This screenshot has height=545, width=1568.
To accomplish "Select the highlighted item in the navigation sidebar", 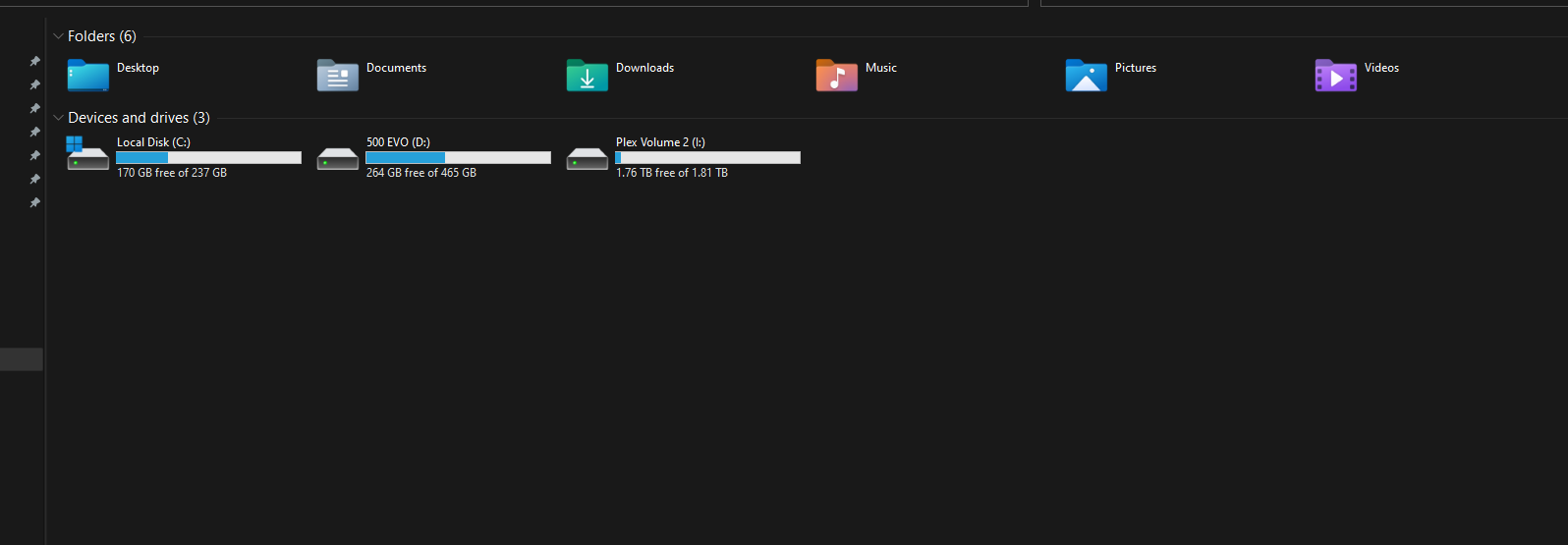I will 21,359.
